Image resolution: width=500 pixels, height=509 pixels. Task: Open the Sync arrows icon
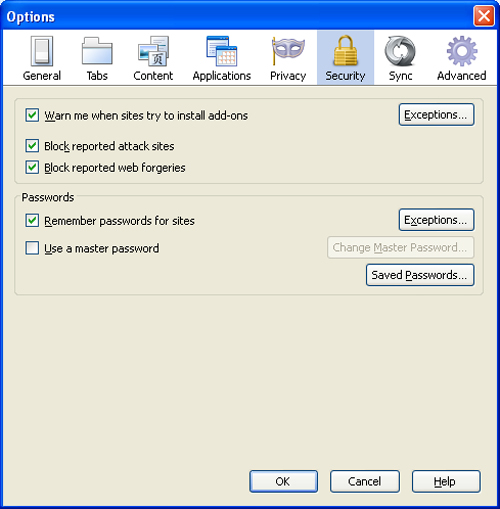click(400, 51)
